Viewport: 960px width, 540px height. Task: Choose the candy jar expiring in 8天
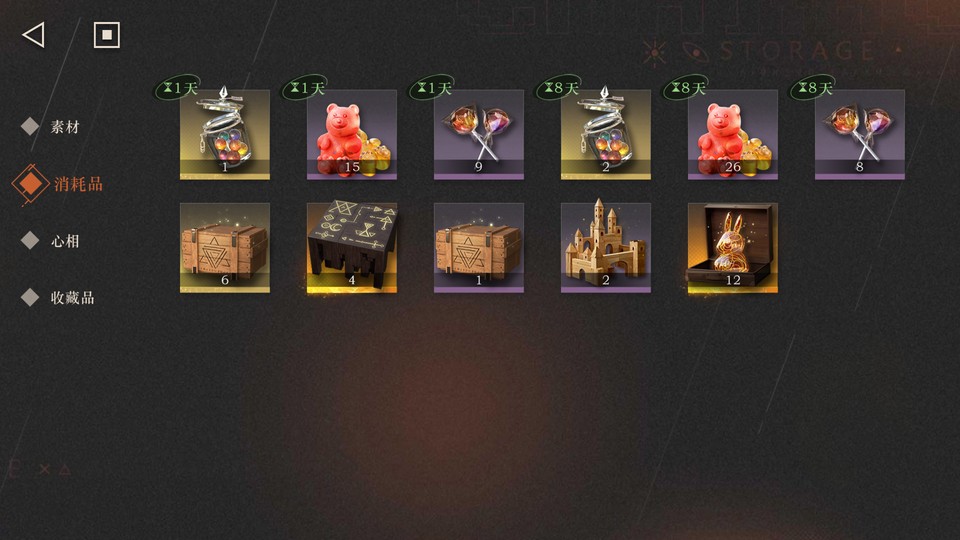click(x=606, y=134)
